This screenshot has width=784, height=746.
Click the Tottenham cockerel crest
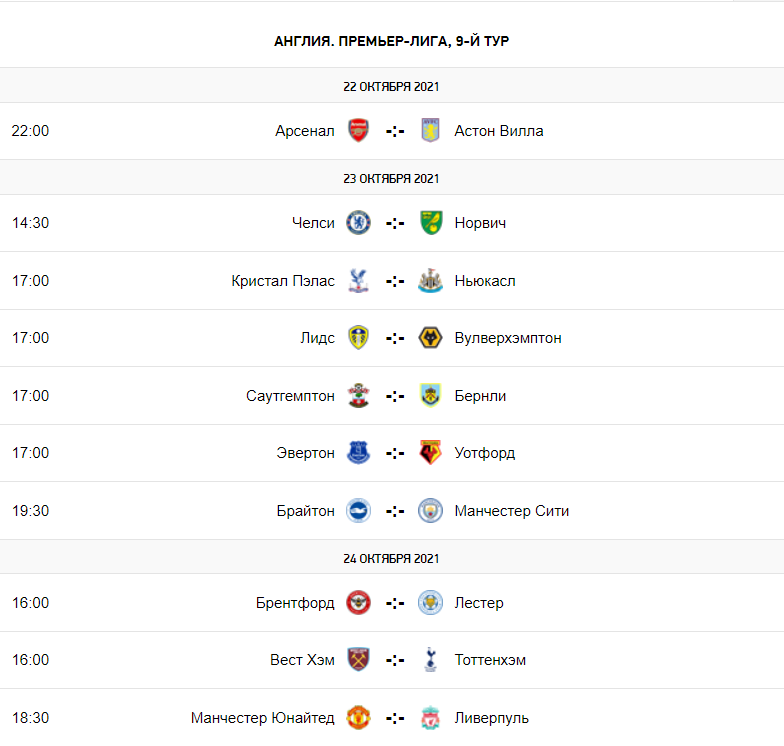click(430, 660)
